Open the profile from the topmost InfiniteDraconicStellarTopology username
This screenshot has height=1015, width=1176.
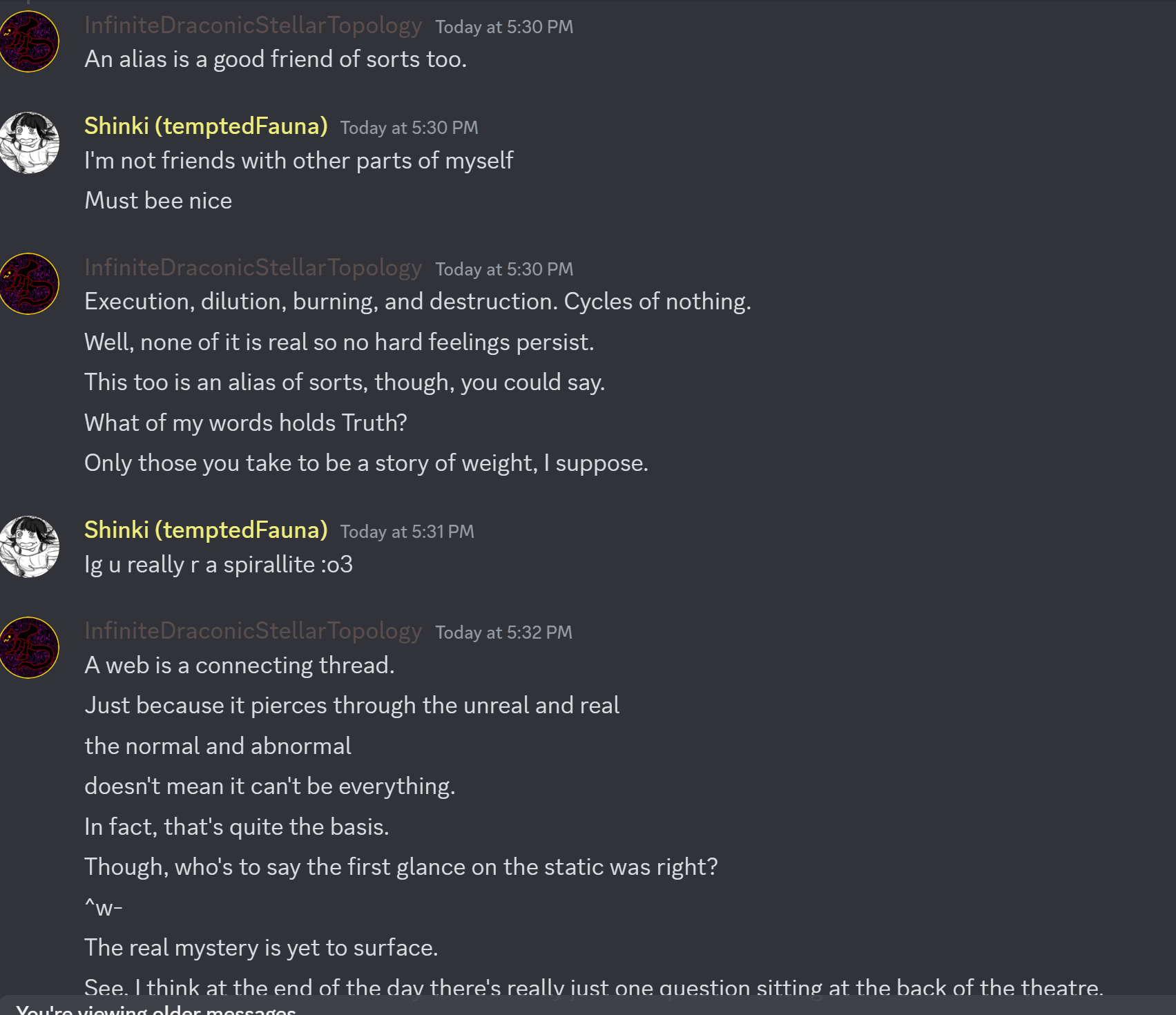coord(253,26)
